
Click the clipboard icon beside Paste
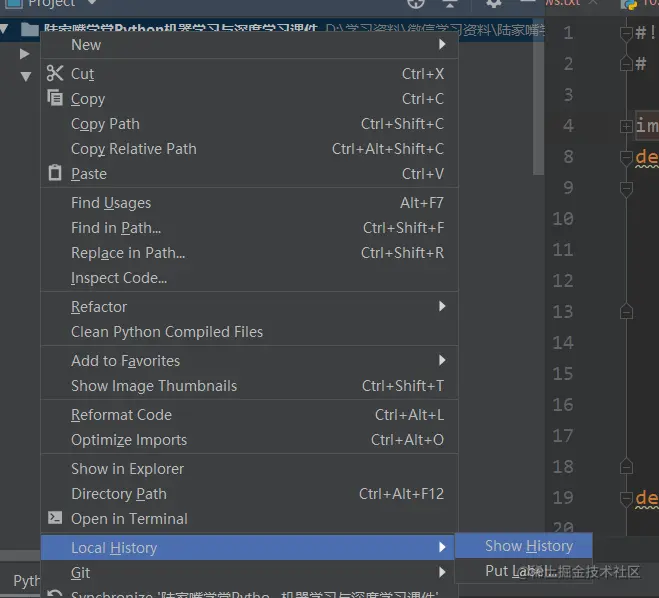point(55,173)
